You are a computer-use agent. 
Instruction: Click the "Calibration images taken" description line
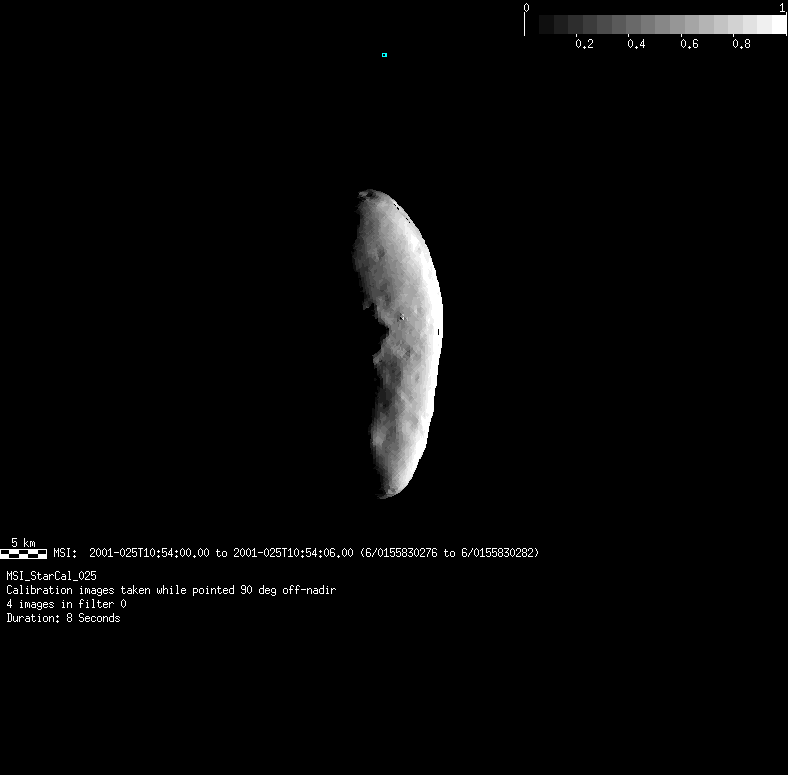pos(170,590)
